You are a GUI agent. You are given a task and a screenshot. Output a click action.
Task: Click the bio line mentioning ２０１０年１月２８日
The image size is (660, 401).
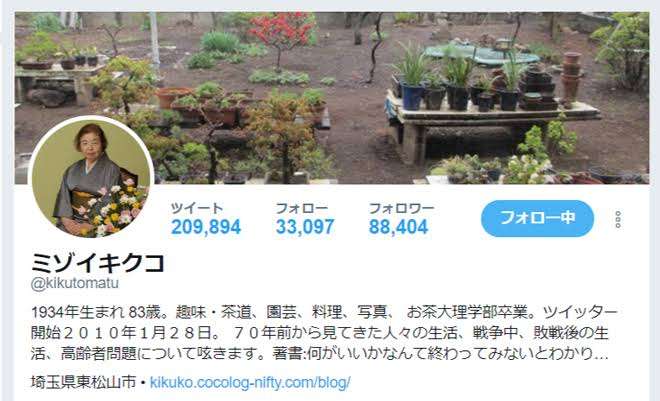320,333
